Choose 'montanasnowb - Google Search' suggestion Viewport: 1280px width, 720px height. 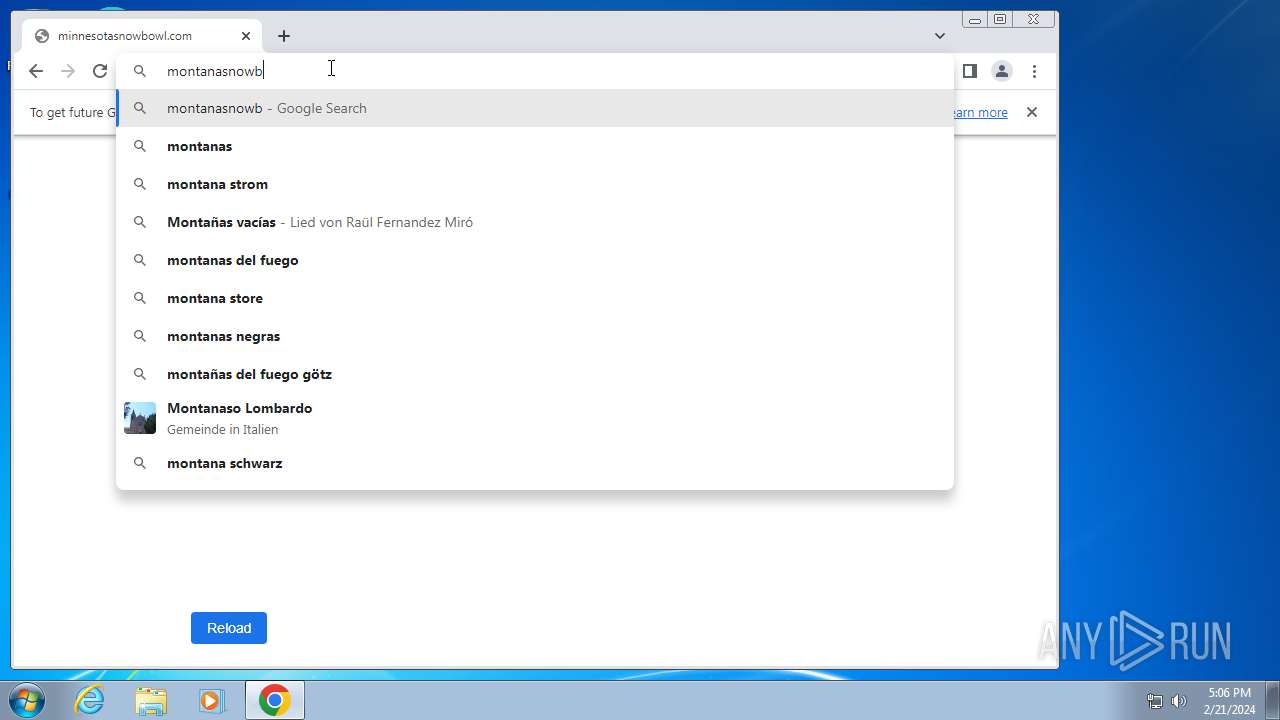[x=535, y=108]
